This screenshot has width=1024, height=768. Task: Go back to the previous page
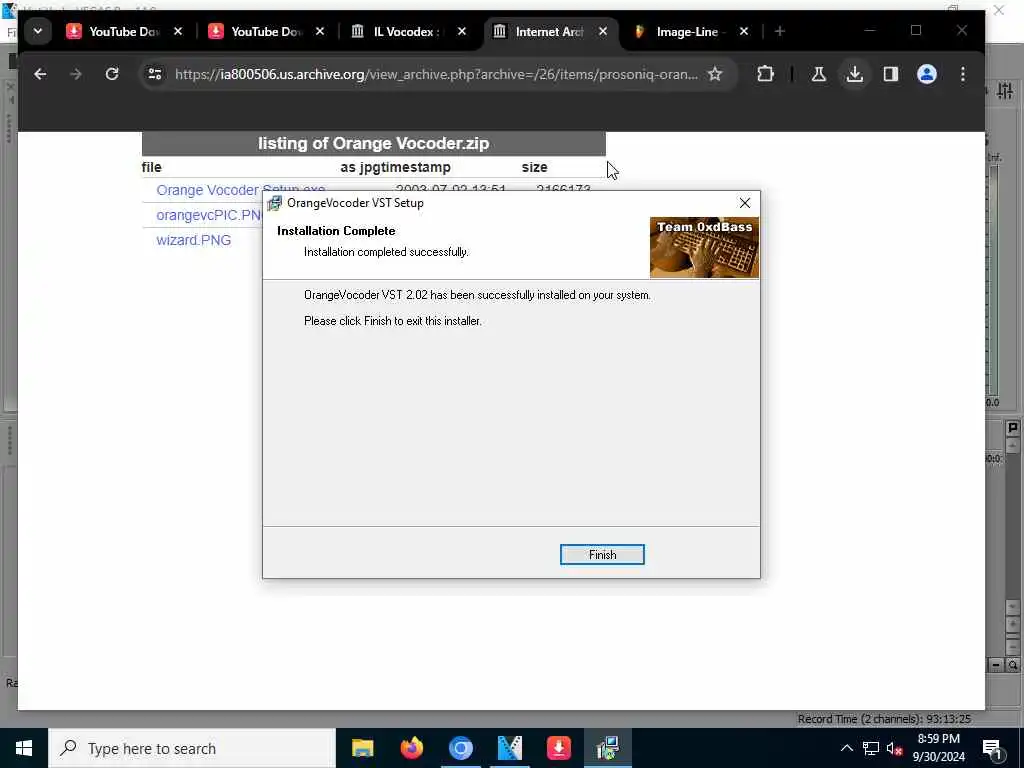pos(40,74)
